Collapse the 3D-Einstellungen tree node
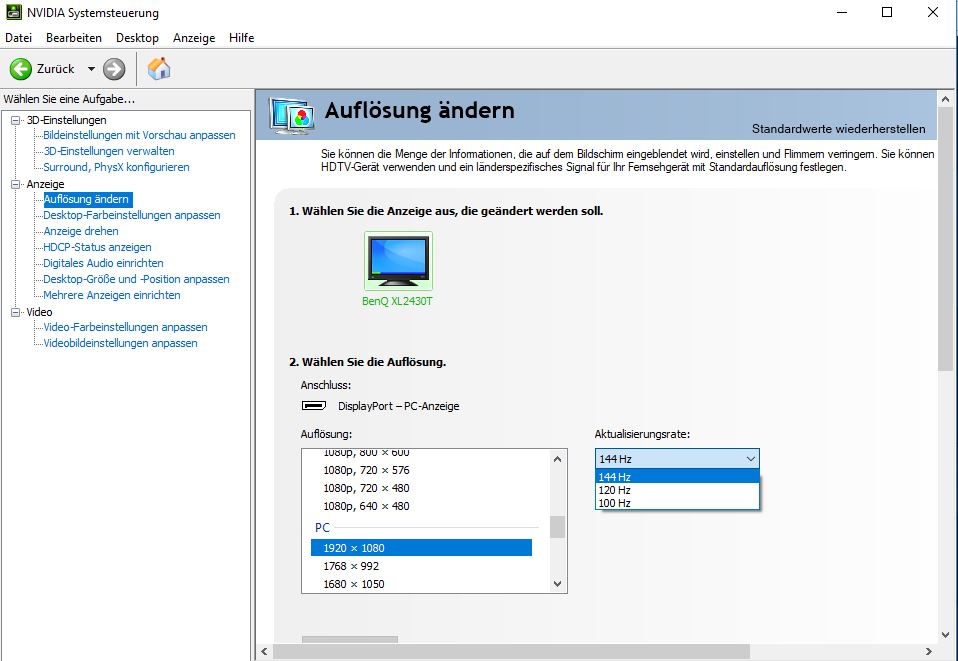 pos(16,120)
